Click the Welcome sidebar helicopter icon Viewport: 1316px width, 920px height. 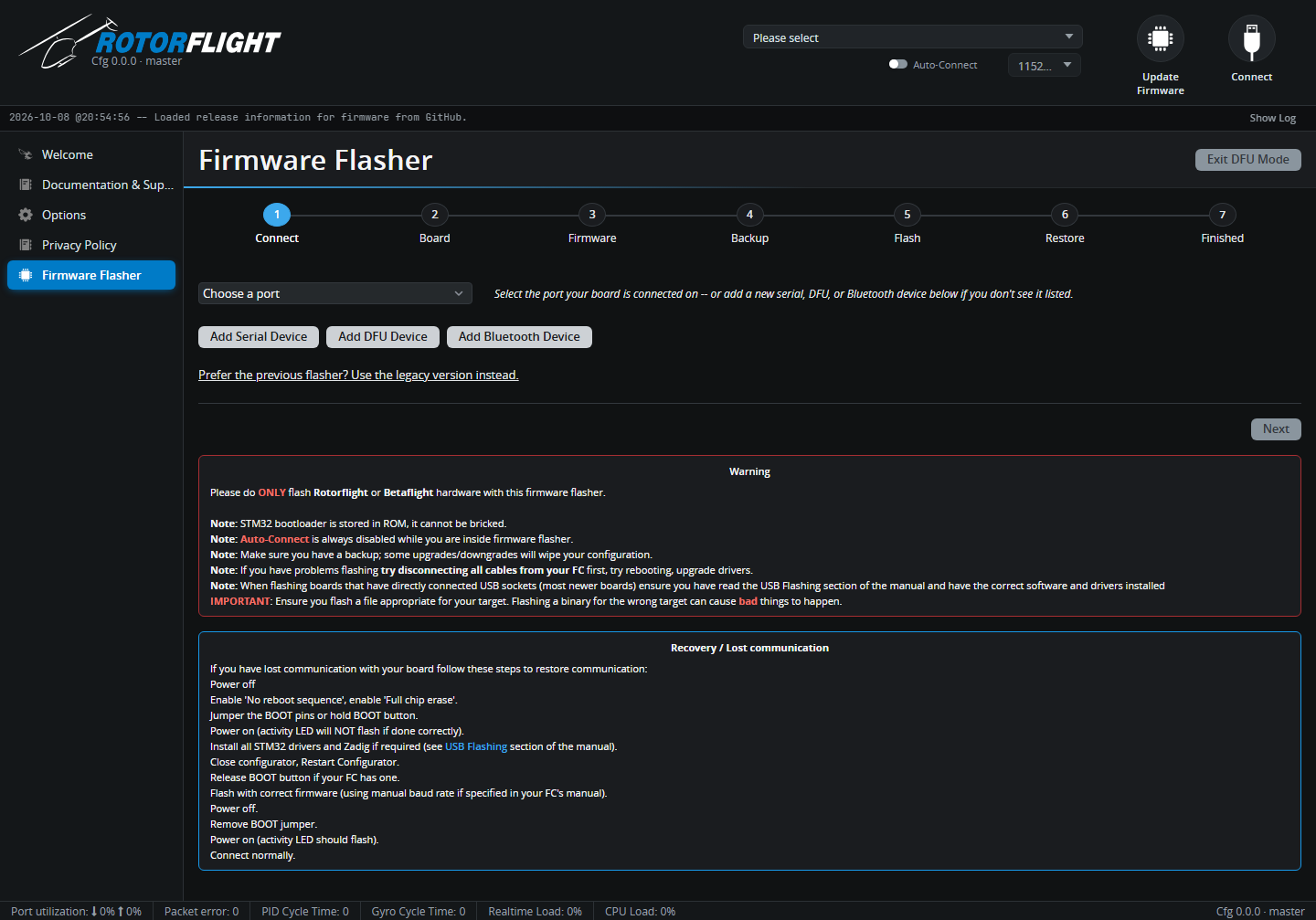26,154
